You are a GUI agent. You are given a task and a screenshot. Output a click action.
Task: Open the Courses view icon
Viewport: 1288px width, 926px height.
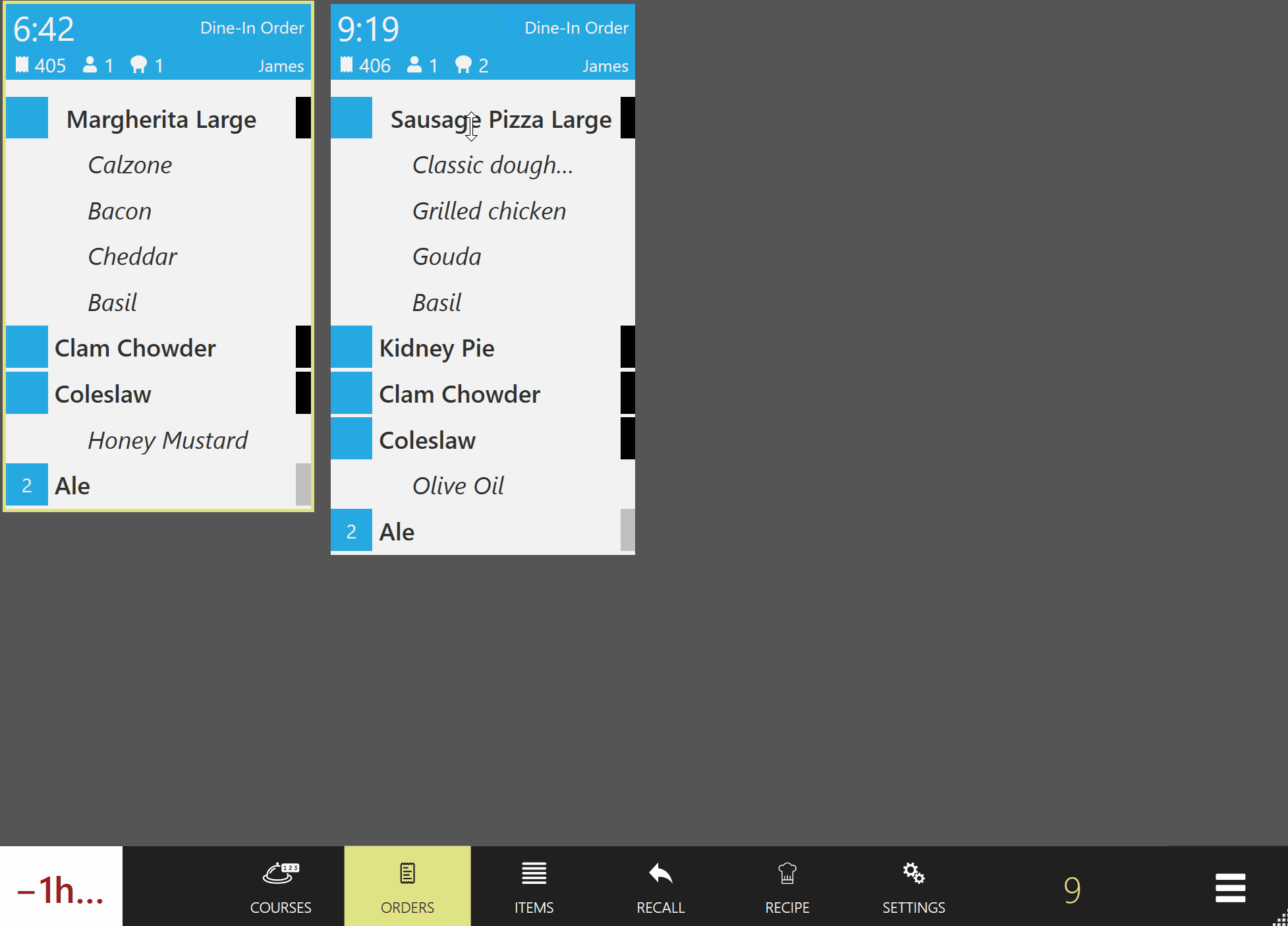click(x=281, y=874)
